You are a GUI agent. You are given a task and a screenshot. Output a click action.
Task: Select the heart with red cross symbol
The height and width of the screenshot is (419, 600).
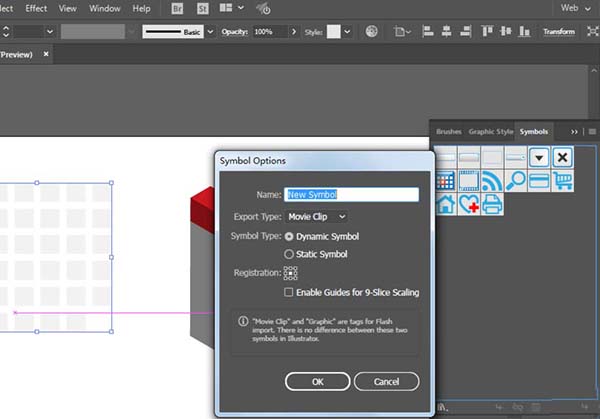point(468,204)
